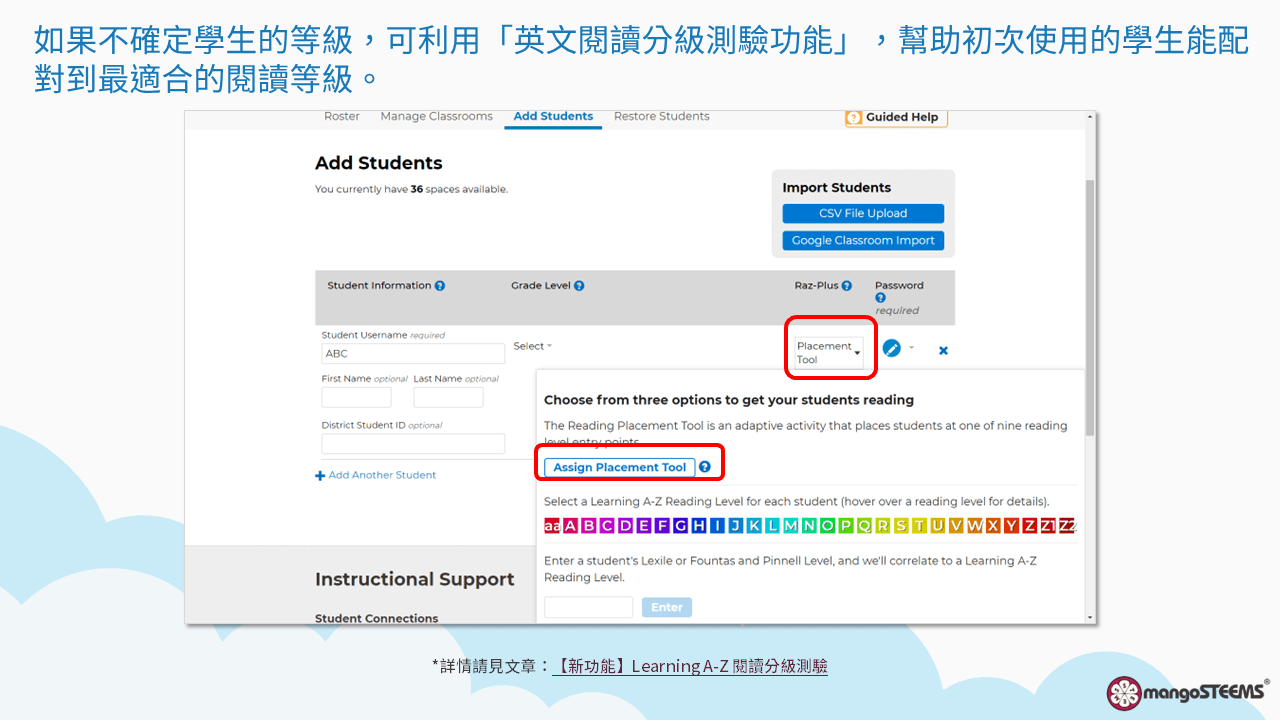Image resolution: width=1280 pixels, height=720 pixels.
Task: Click Google Classroom Import button
Action: pos(863,241)
